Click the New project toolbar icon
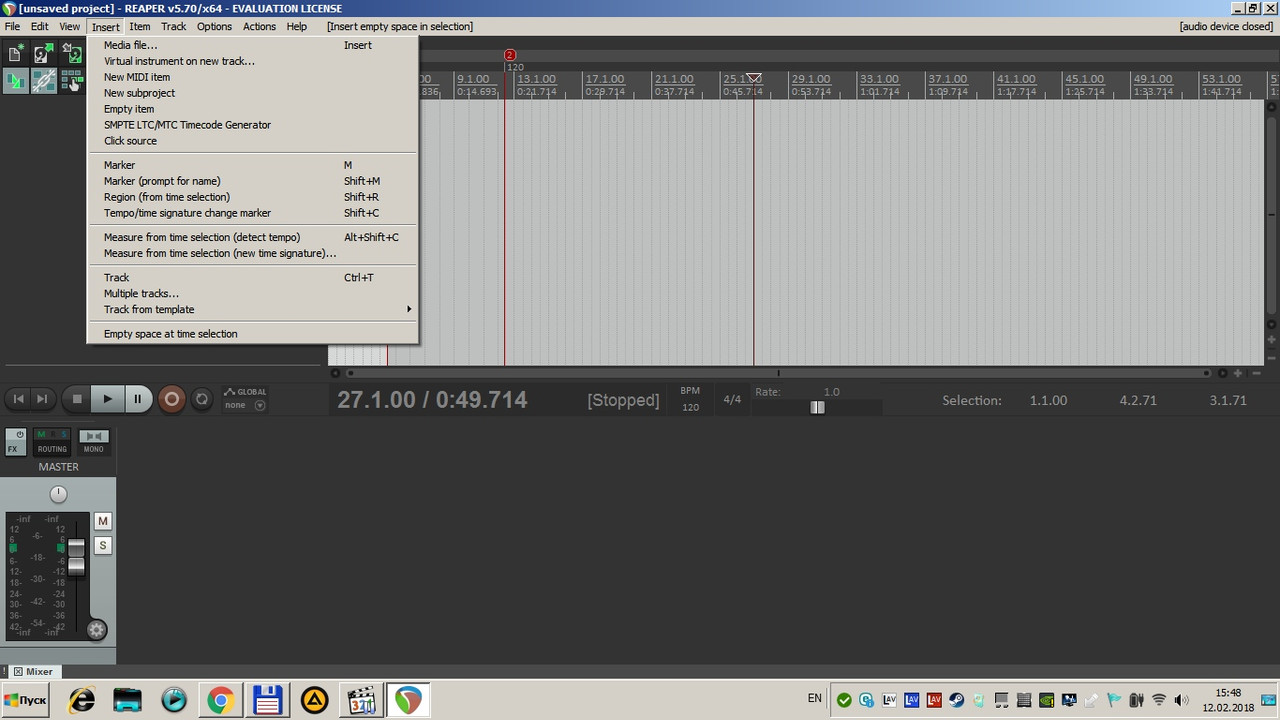Viewport: 1280px width, 720px height. 15,54
